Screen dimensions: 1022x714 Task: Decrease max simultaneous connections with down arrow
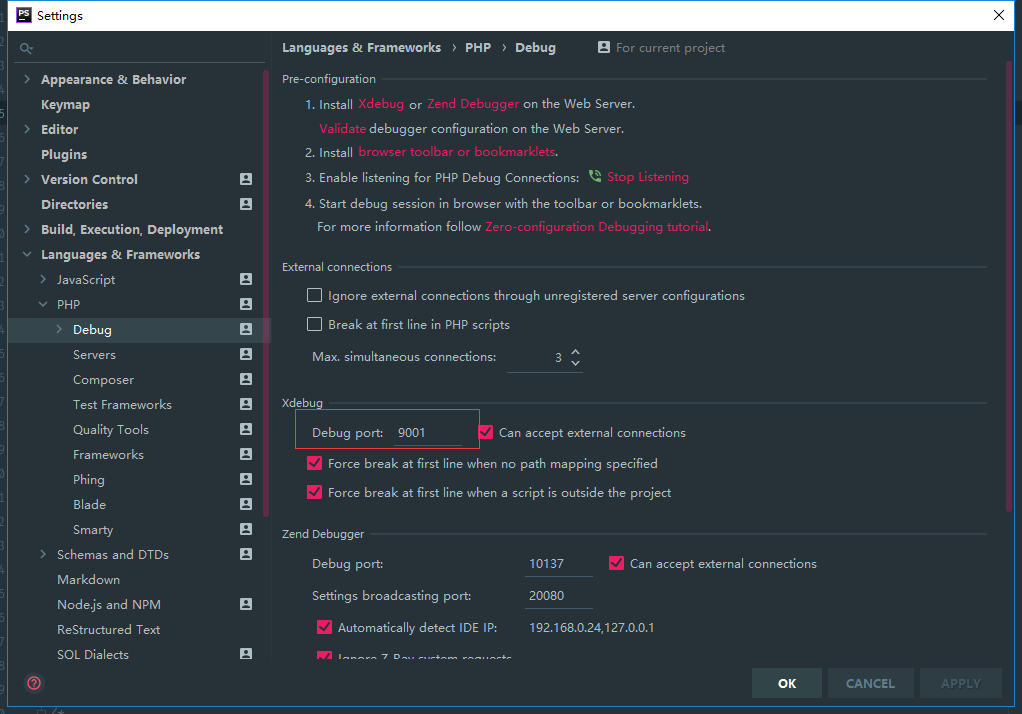576,363
